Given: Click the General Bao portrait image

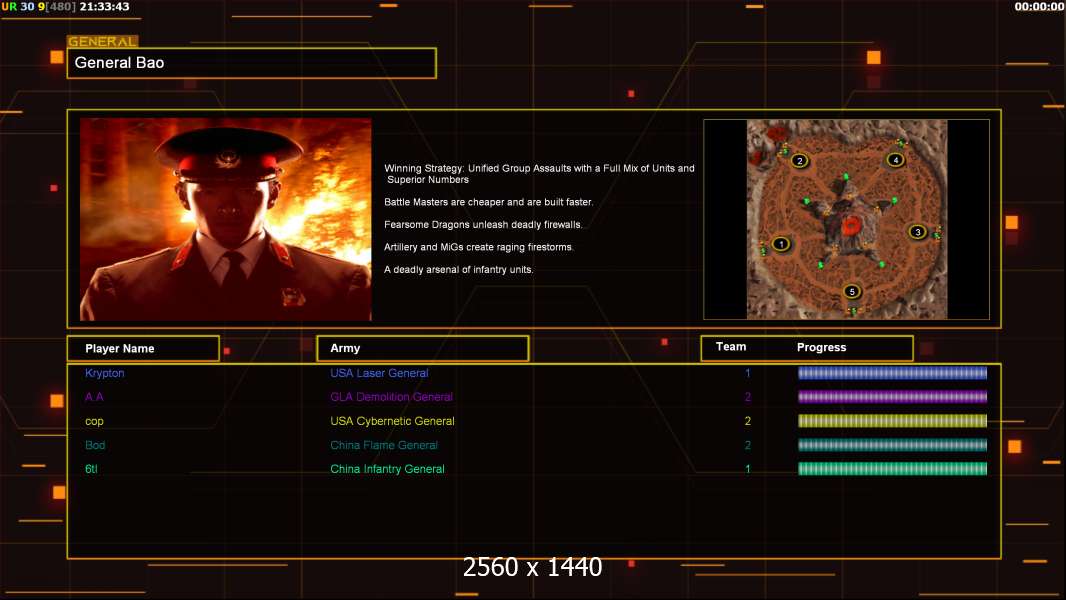Looking at the screenshot, I should (226, 219).
